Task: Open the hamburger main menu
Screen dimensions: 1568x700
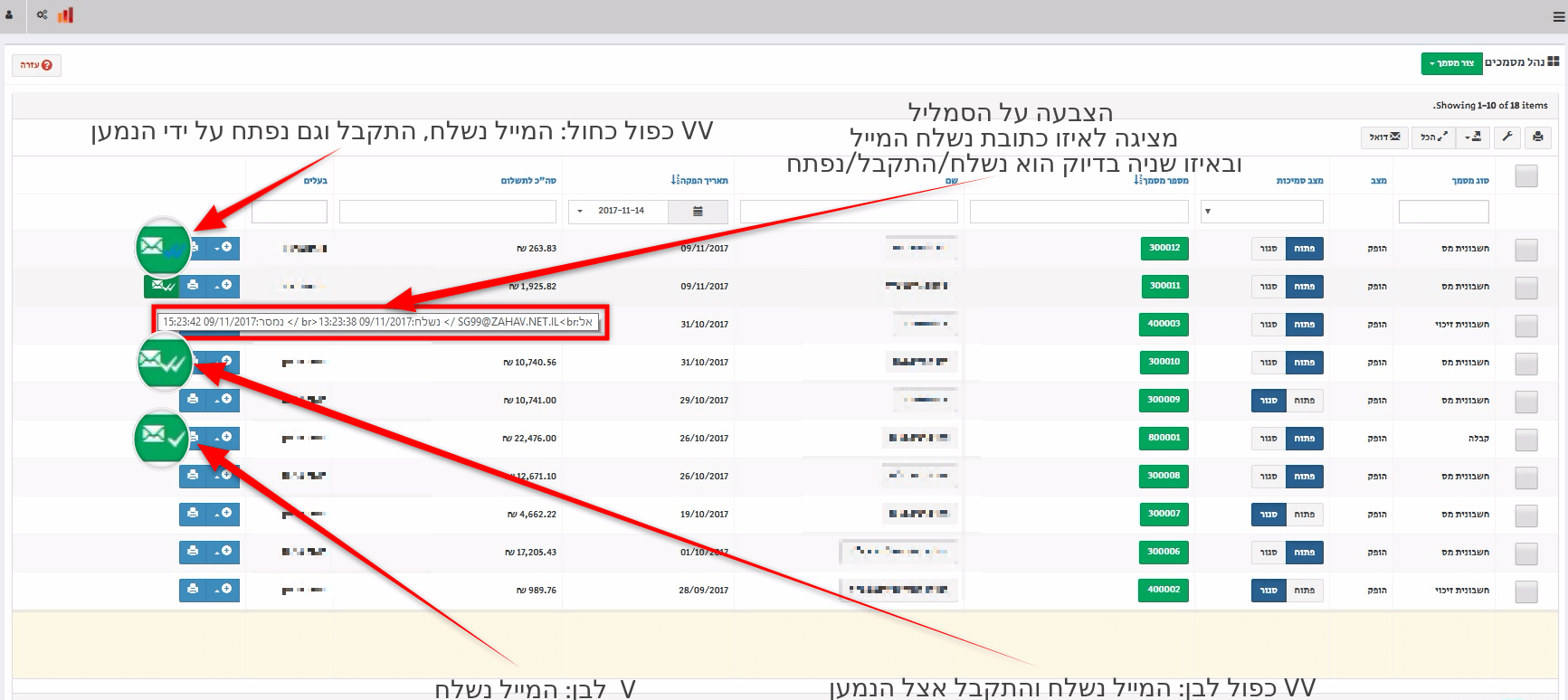Action: pos(1558,16)
